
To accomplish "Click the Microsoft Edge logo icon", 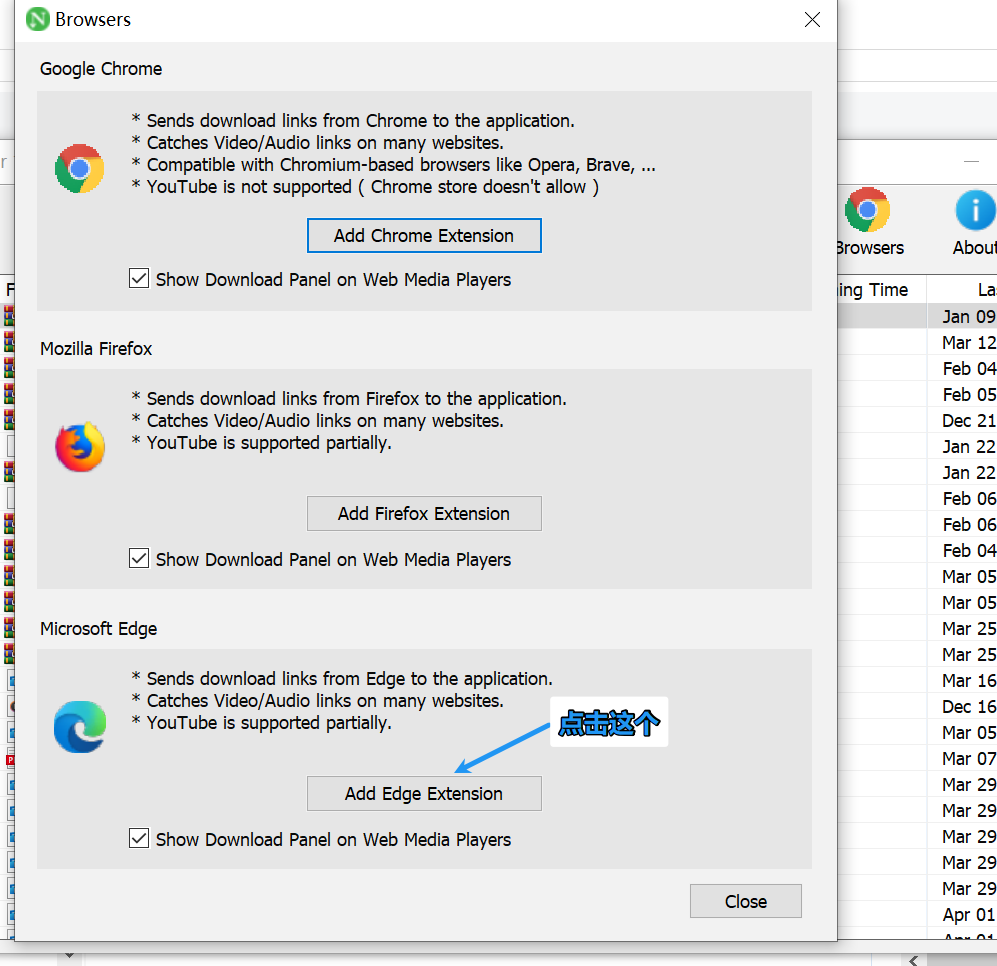I will click(79, 727).
